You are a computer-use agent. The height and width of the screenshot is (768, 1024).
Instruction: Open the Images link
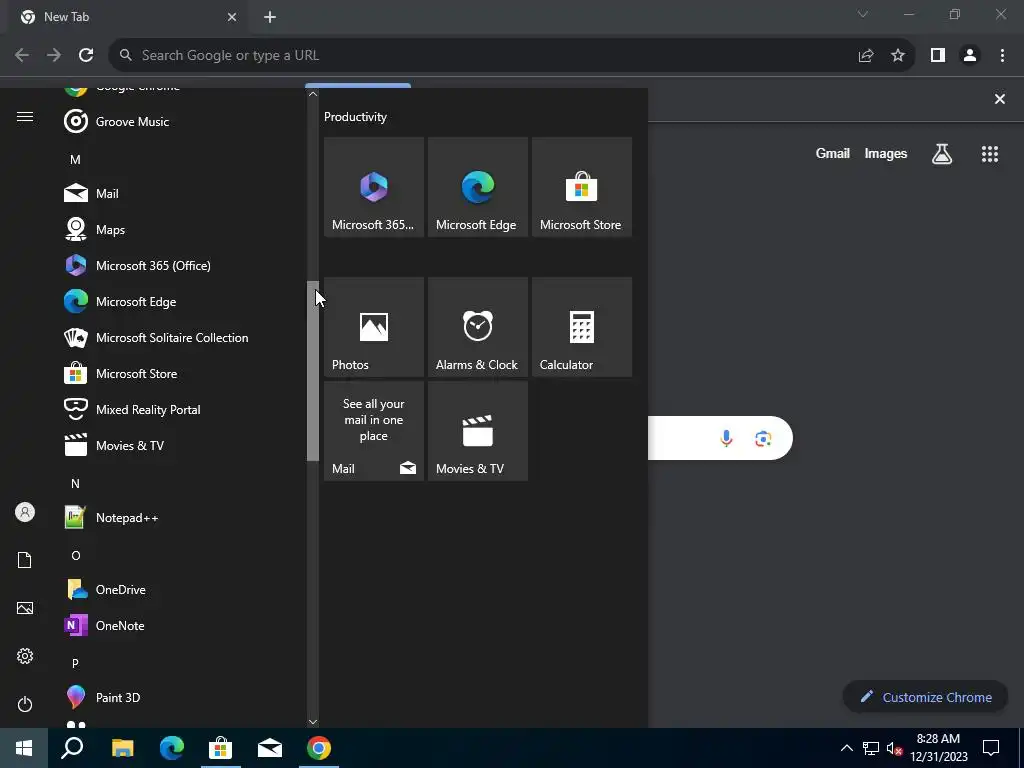coord(886,153)
